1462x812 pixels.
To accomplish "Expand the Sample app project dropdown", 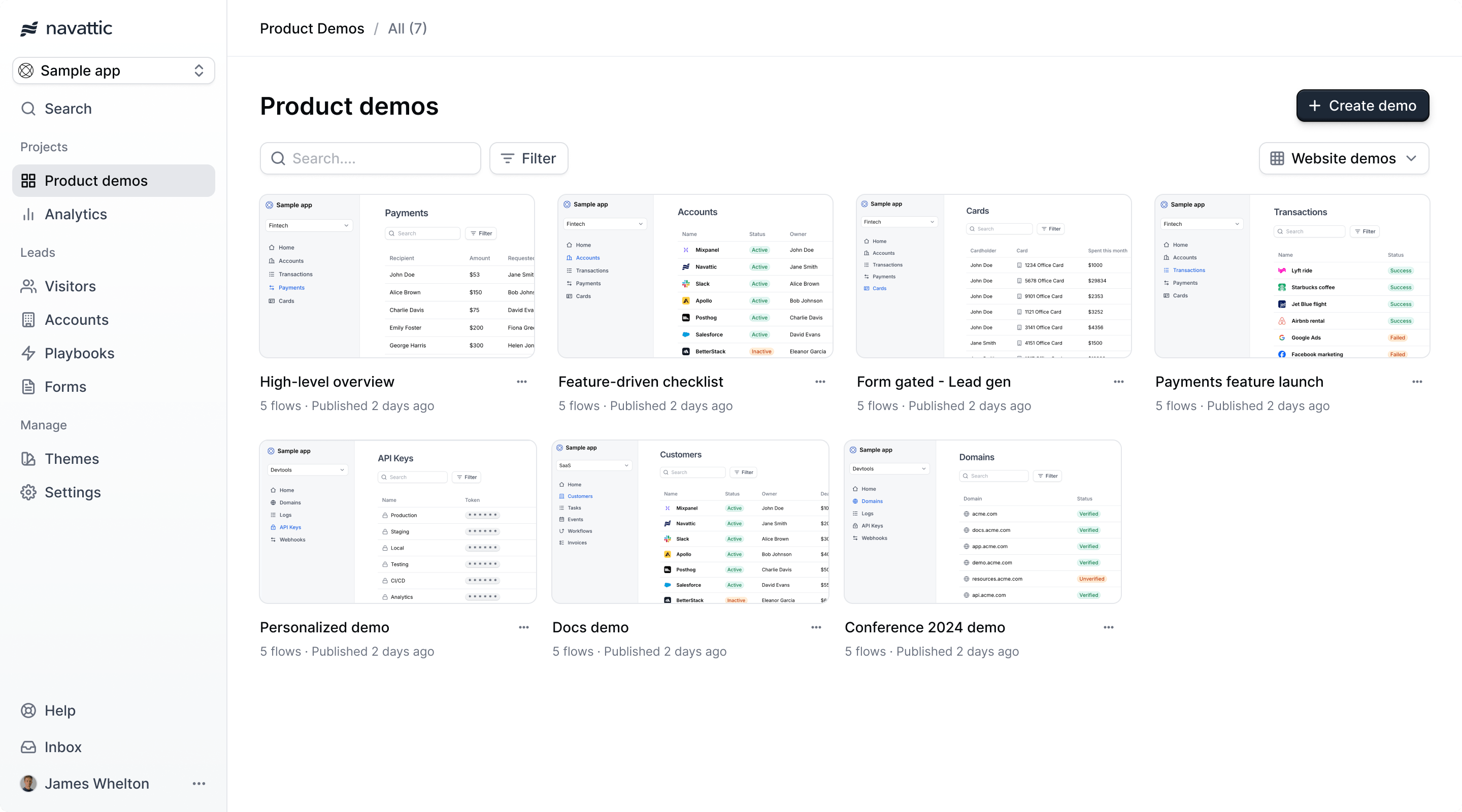I will 198,70.
